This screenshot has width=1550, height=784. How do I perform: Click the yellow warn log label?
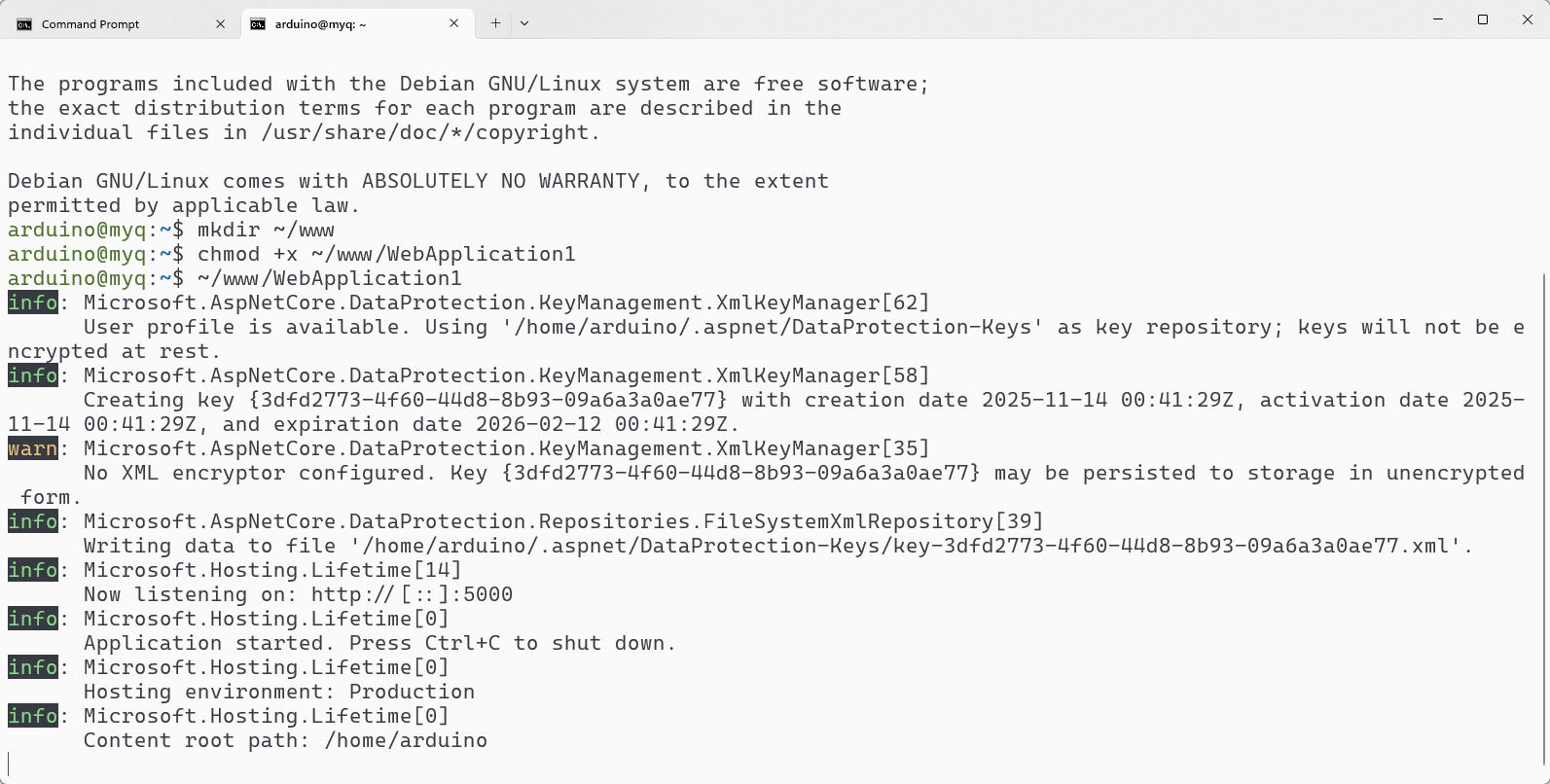[32, 448]
